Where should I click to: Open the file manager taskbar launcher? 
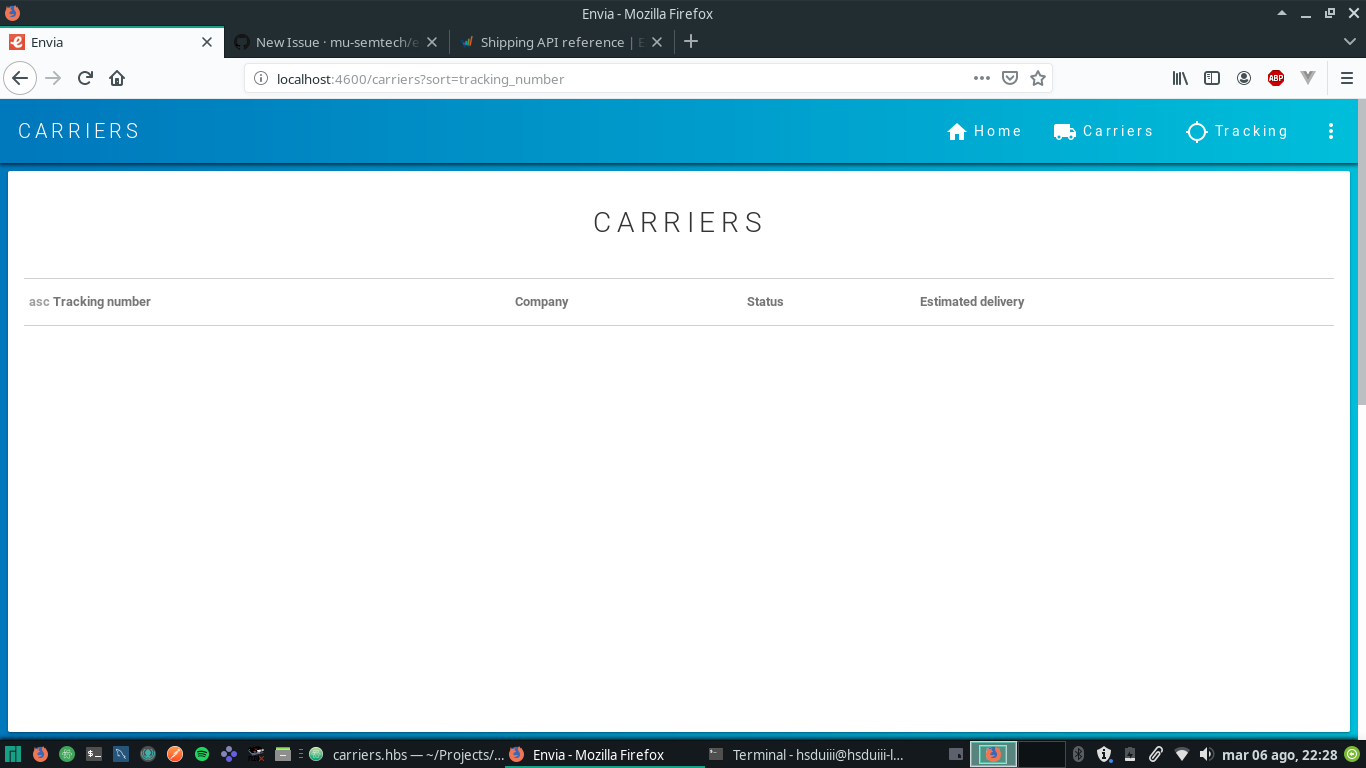(x=283, y=755)
